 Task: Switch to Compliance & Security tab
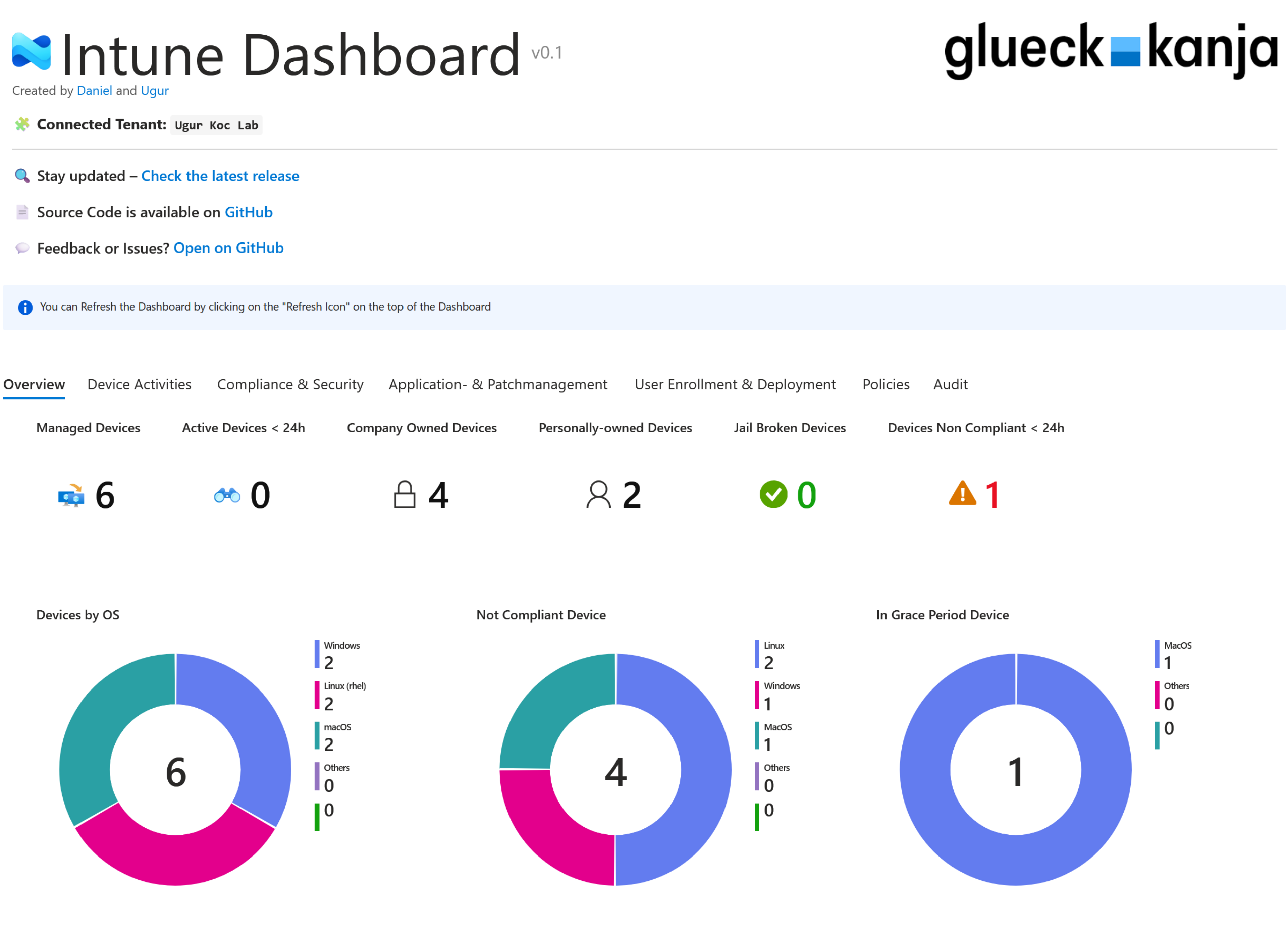click(x=290, y=384)
